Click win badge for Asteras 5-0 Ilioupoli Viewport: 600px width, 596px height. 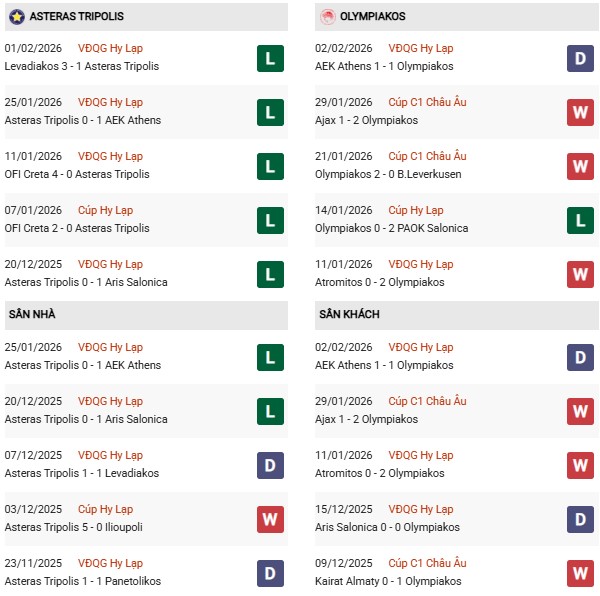[x=269, y=519]
